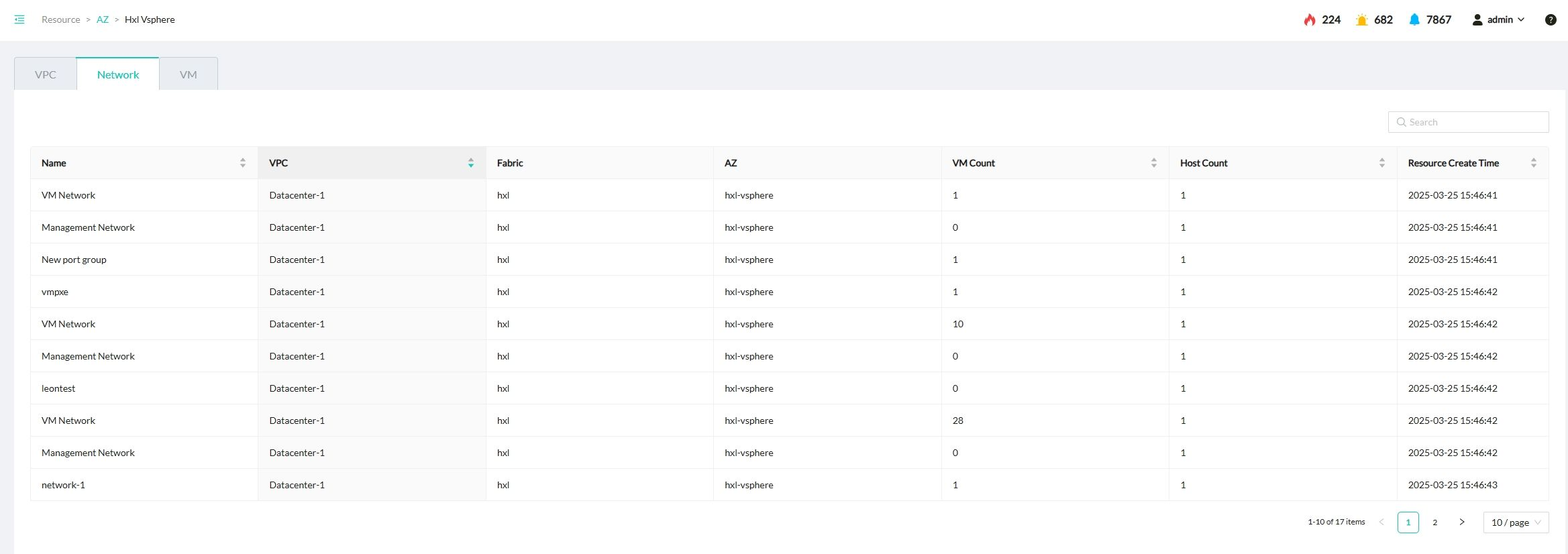The width and height of the screenshot is (1568, 554).
Task: Select the Network tab
Action: click(x=118, y=74)
